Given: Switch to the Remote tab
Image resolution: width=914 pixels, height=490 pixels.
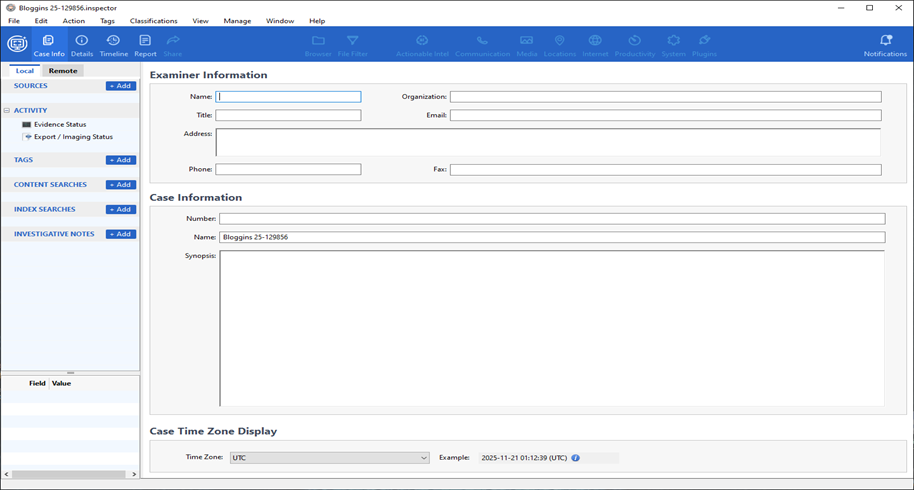Looking at the screenshot, I should point(63,71).
